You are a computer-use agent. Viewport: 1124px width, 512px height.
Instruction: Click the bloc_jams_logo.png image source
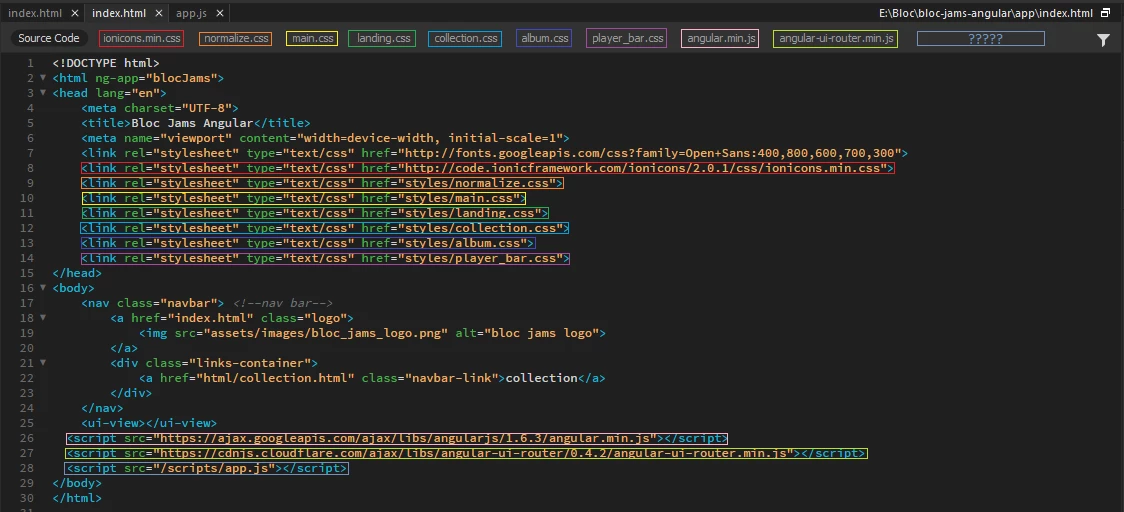325,333
